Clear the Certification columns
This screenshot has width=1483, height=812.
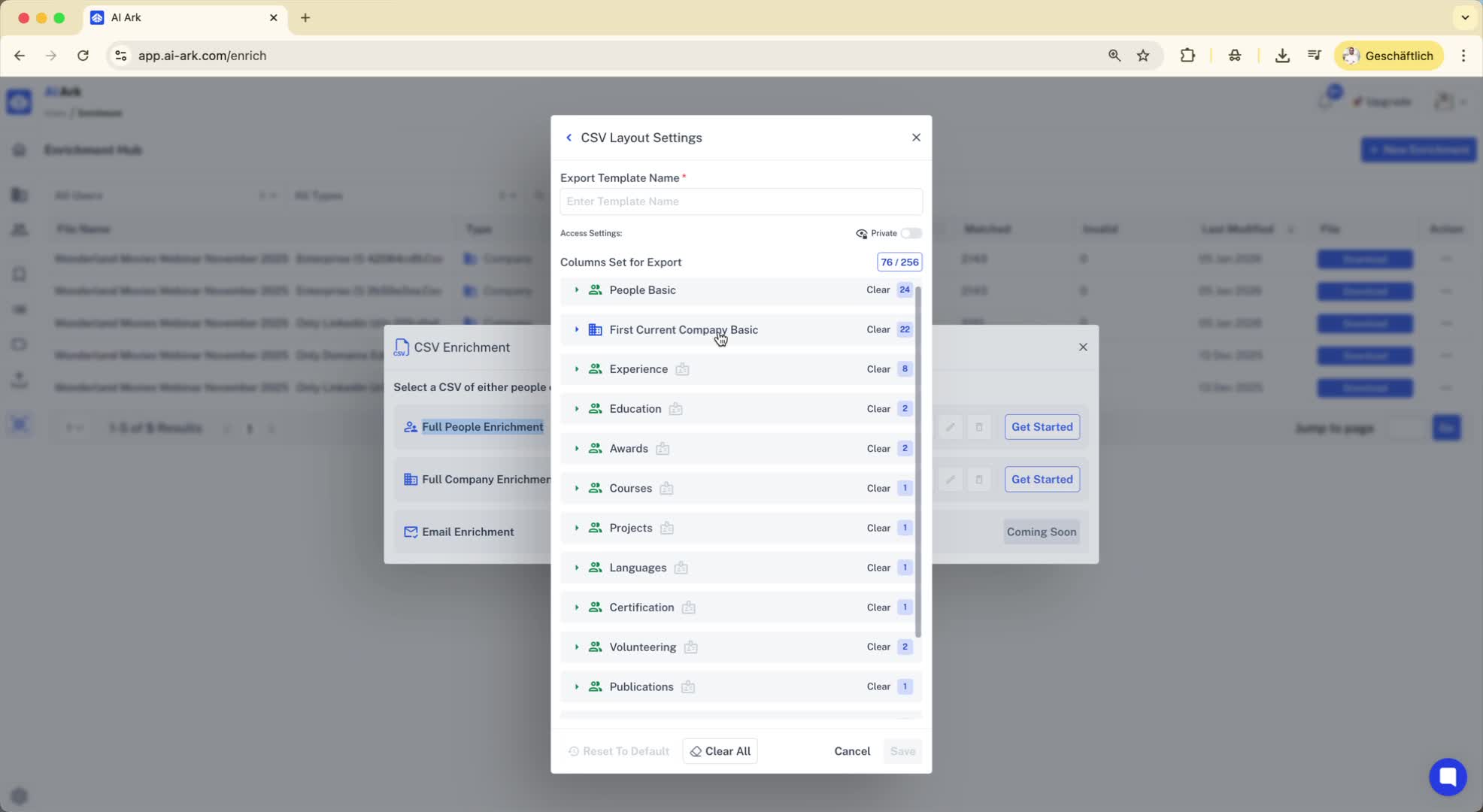click(x=878, y=607)
